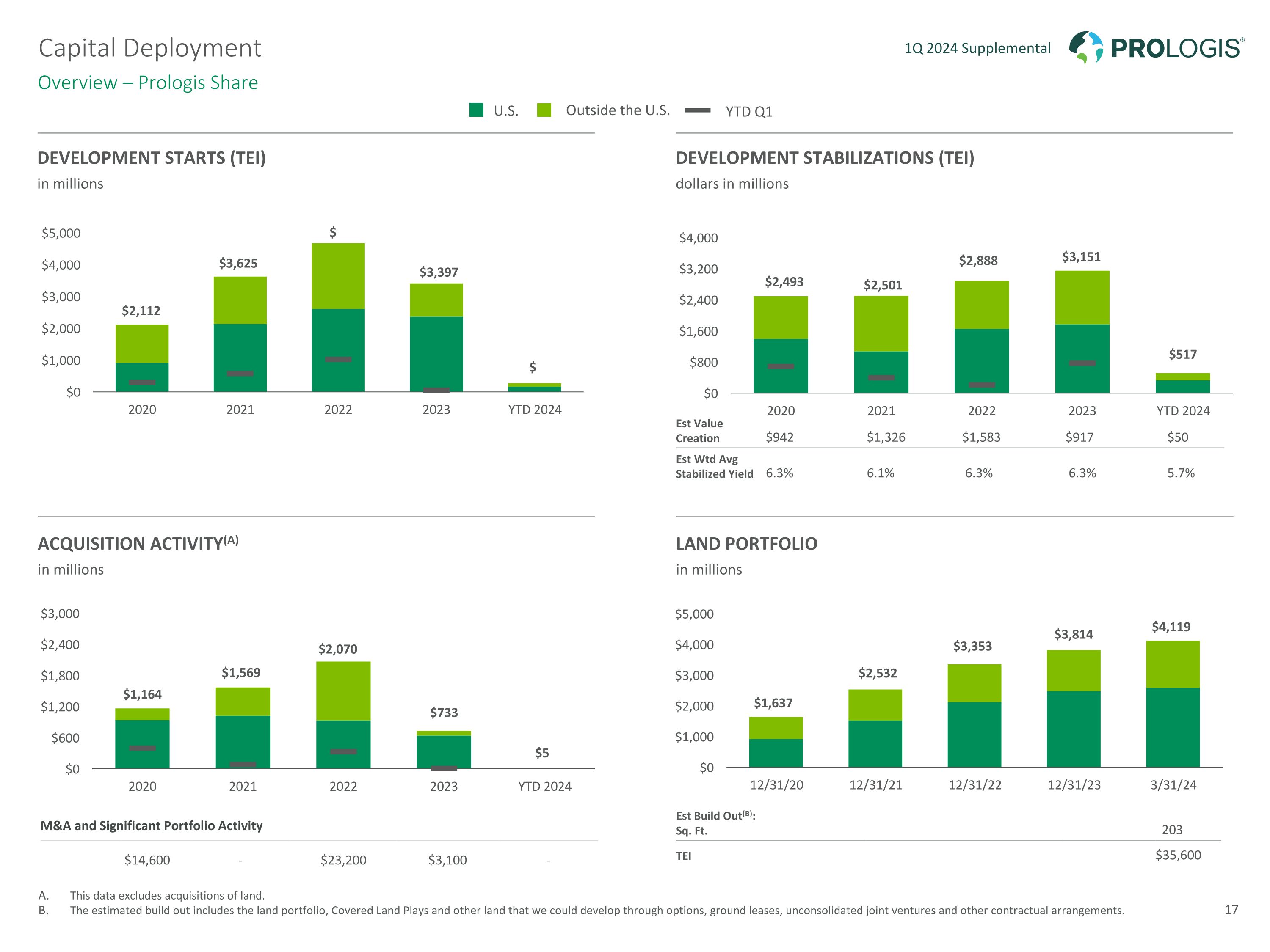Click the dark green U.S. legend swatch
The height and width of the screenshot is (952, 1270).
click(476, 110)
